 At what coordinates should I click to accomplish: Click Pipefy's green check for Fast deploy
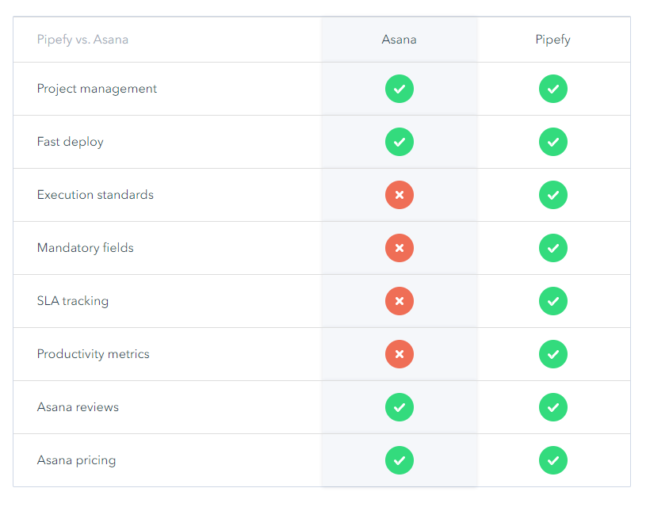(553, 142)
